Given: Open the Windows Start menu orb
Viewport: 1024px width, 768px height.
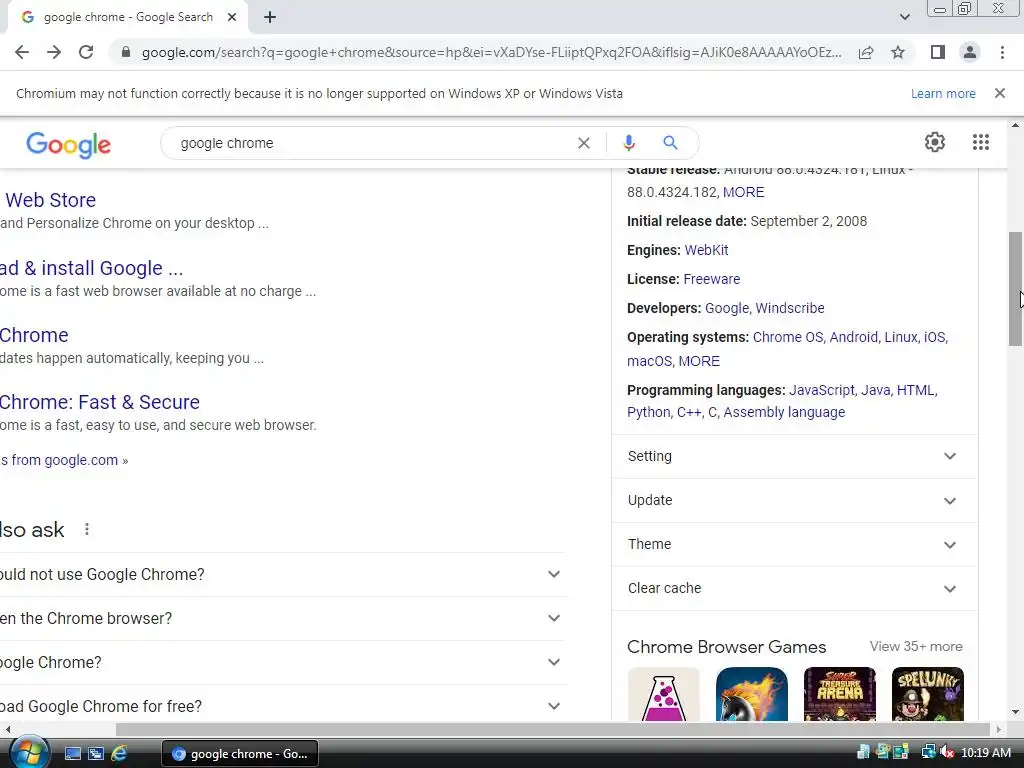Looking at the screenshot, I should 29,754.
